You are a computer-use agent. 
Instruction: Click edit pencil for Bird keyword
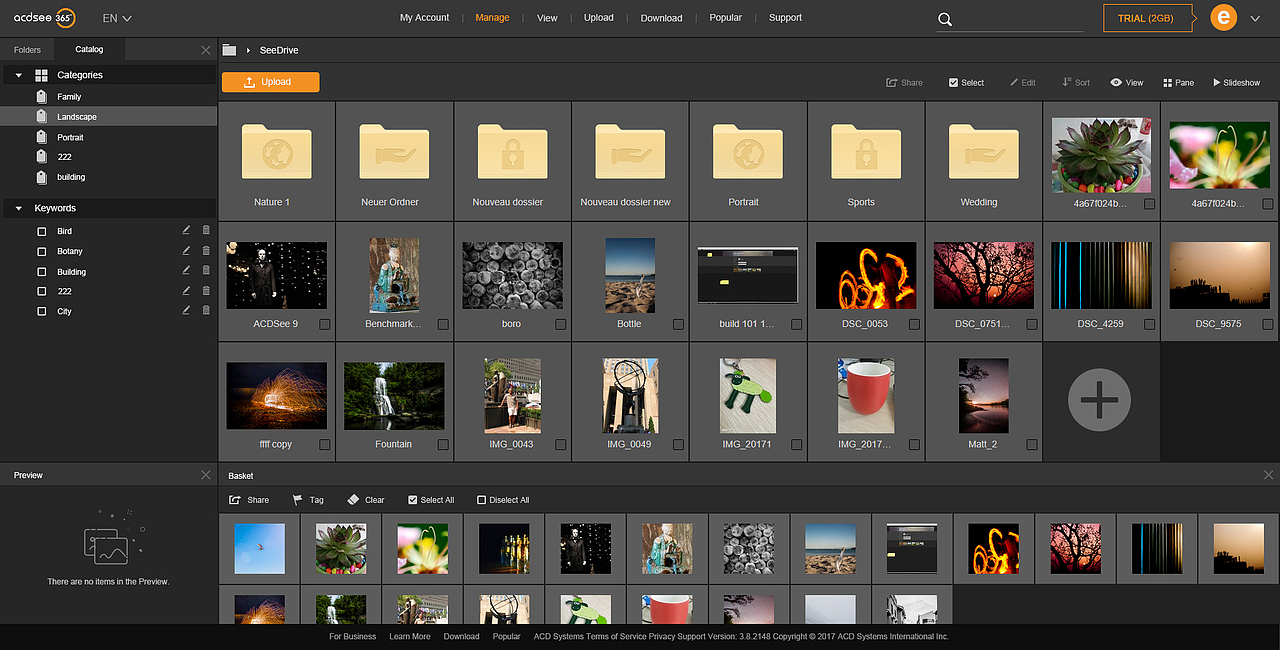186,231
